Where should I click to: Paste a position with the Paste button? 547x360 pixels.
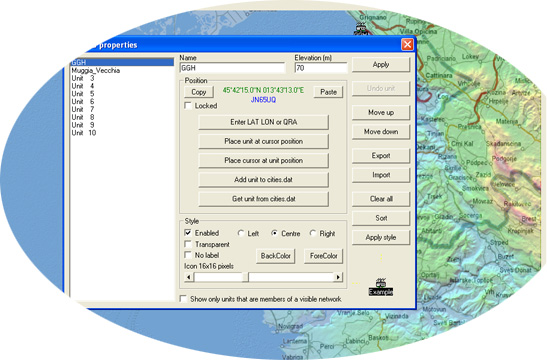(x=328, y=92)
